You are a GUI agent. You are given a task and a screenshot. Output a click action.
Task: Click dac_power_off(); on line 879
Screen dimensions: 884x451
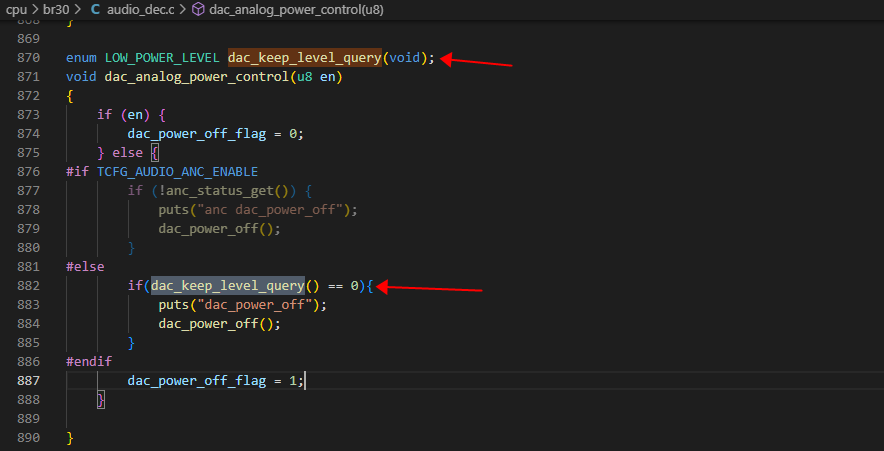[x=219, y=229]
